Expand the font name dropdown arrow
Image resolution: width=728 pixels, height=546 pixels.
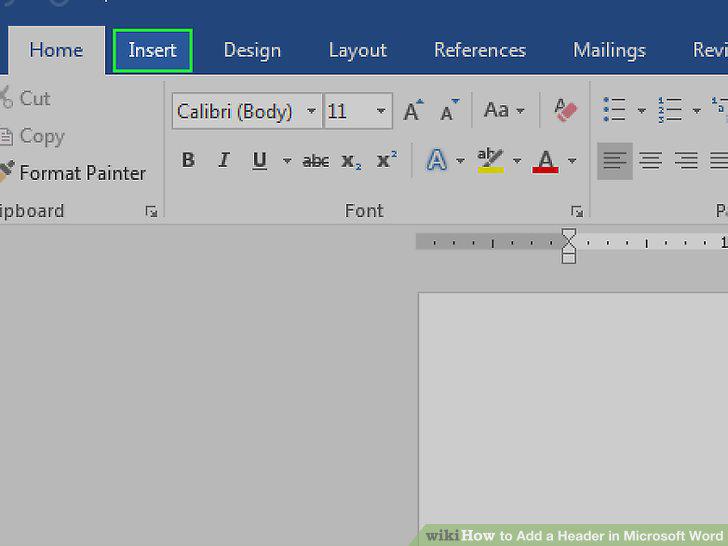click(x=312, y=111)
